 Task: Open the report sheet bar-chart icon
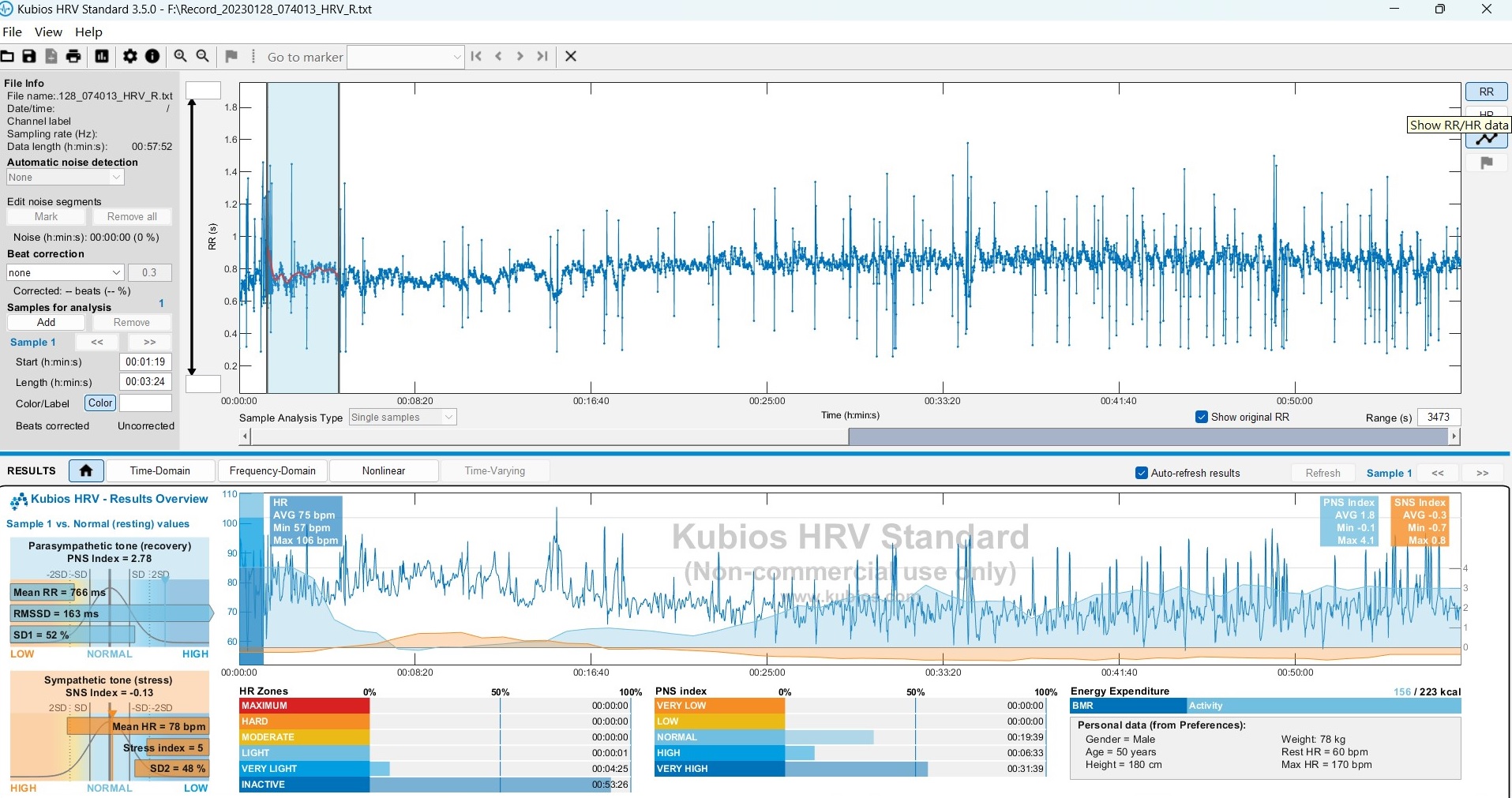pos(102,56)
